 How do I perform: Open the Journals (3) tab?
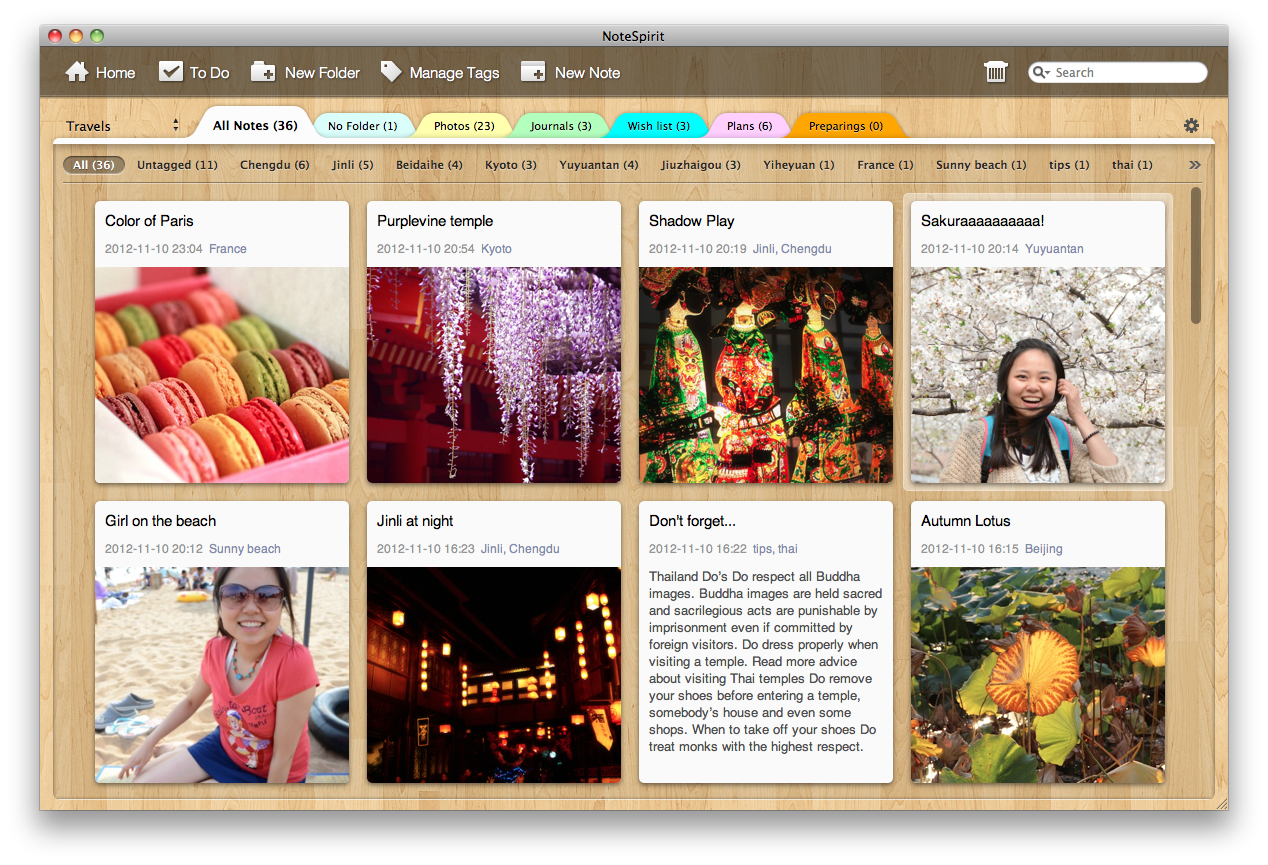tap(561, 126)
